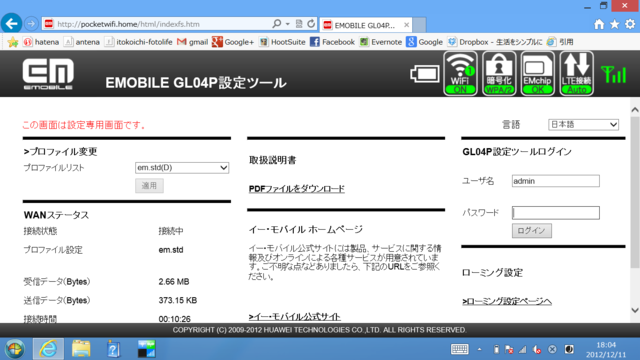Open the イー・モバイル公式サイト link
The image size is (640, 360).
295,317
